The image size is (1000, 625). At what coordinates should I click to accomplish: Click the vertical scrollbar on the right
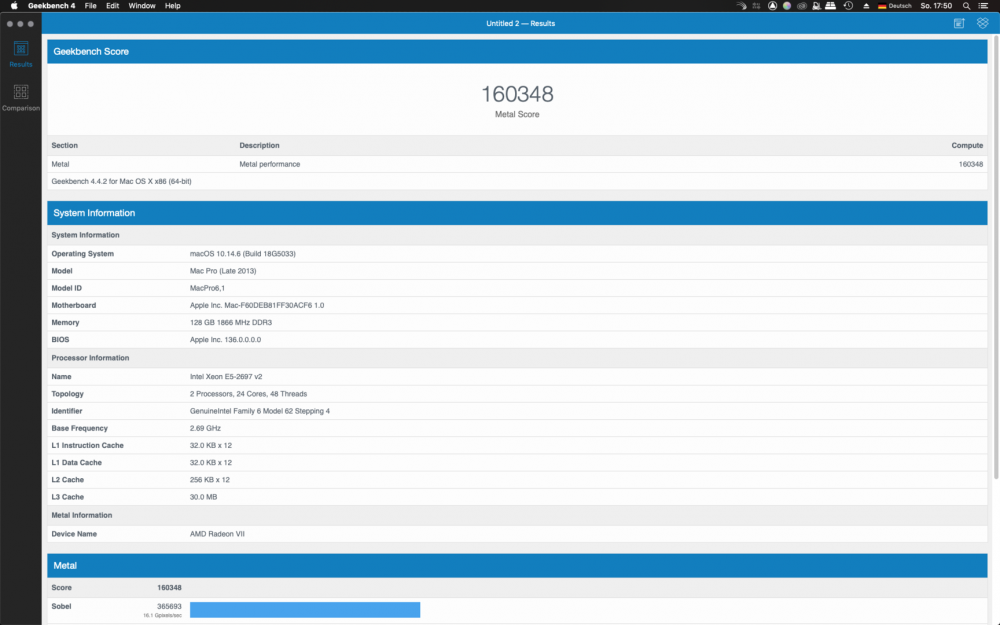click(996, 255)
